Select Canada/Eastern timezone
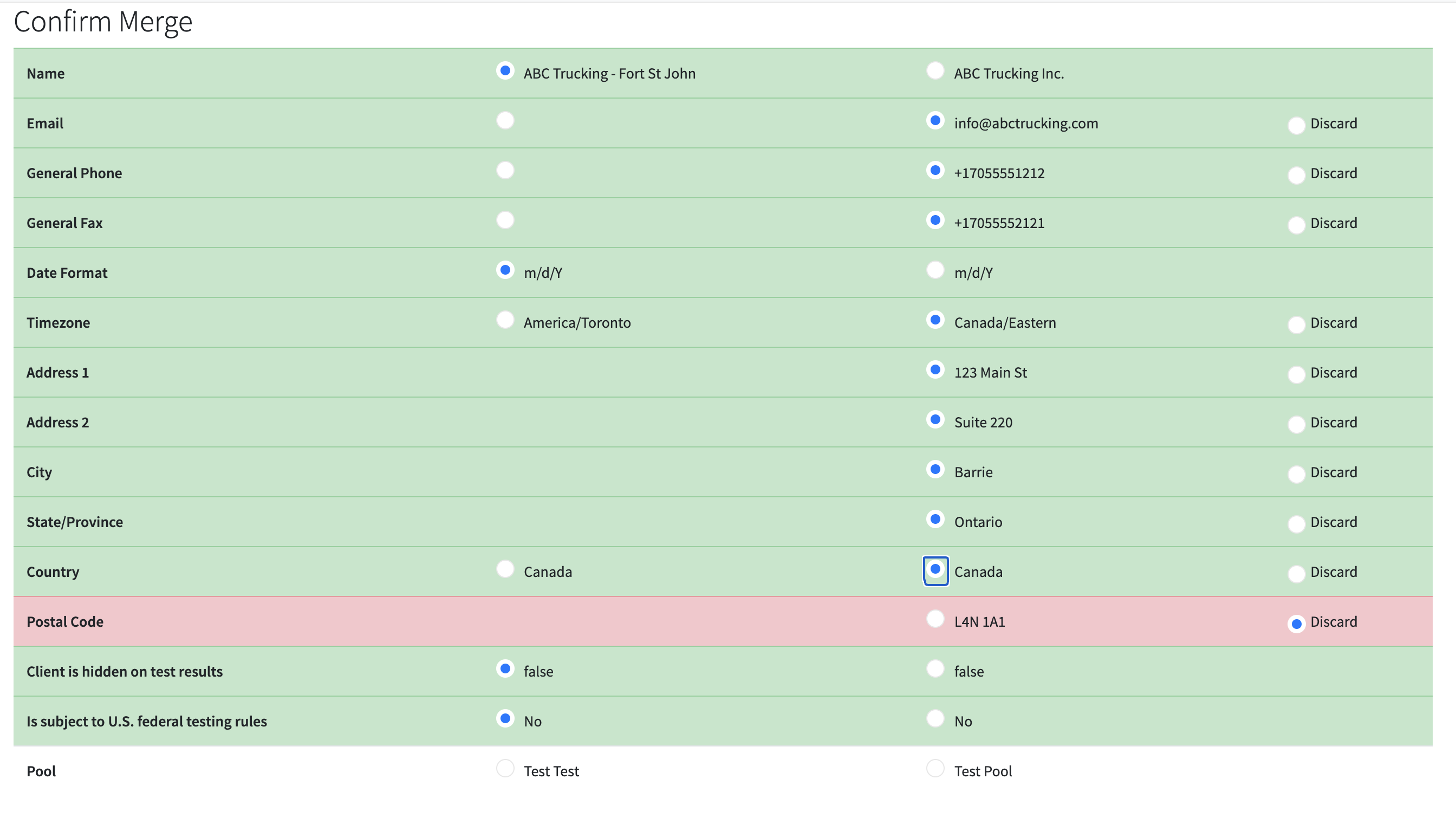 (x=935, y=320)
